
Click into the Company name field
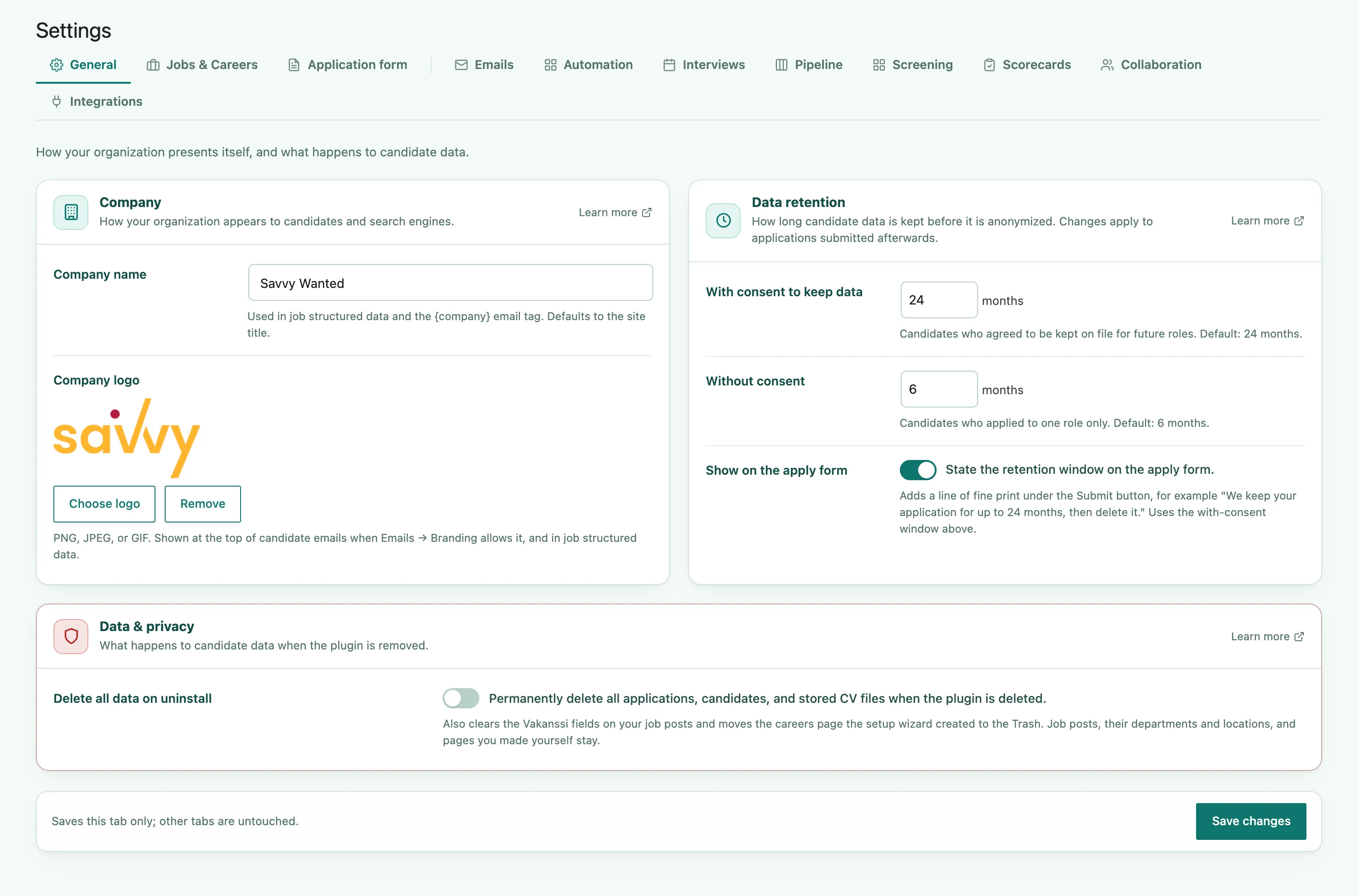[450, 283]
